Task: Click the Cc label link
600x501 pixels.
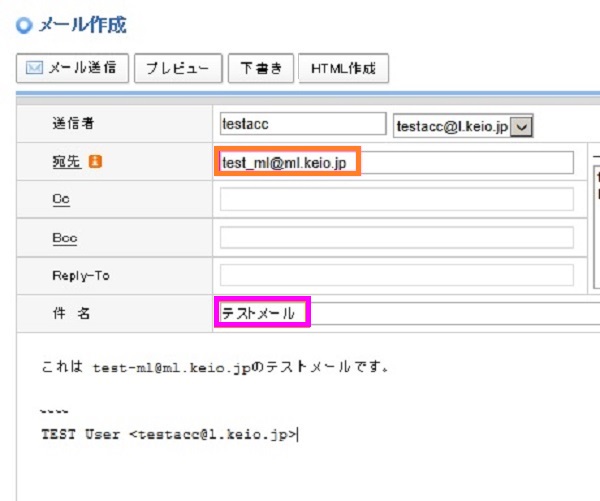Action: (x=61, y=199)
